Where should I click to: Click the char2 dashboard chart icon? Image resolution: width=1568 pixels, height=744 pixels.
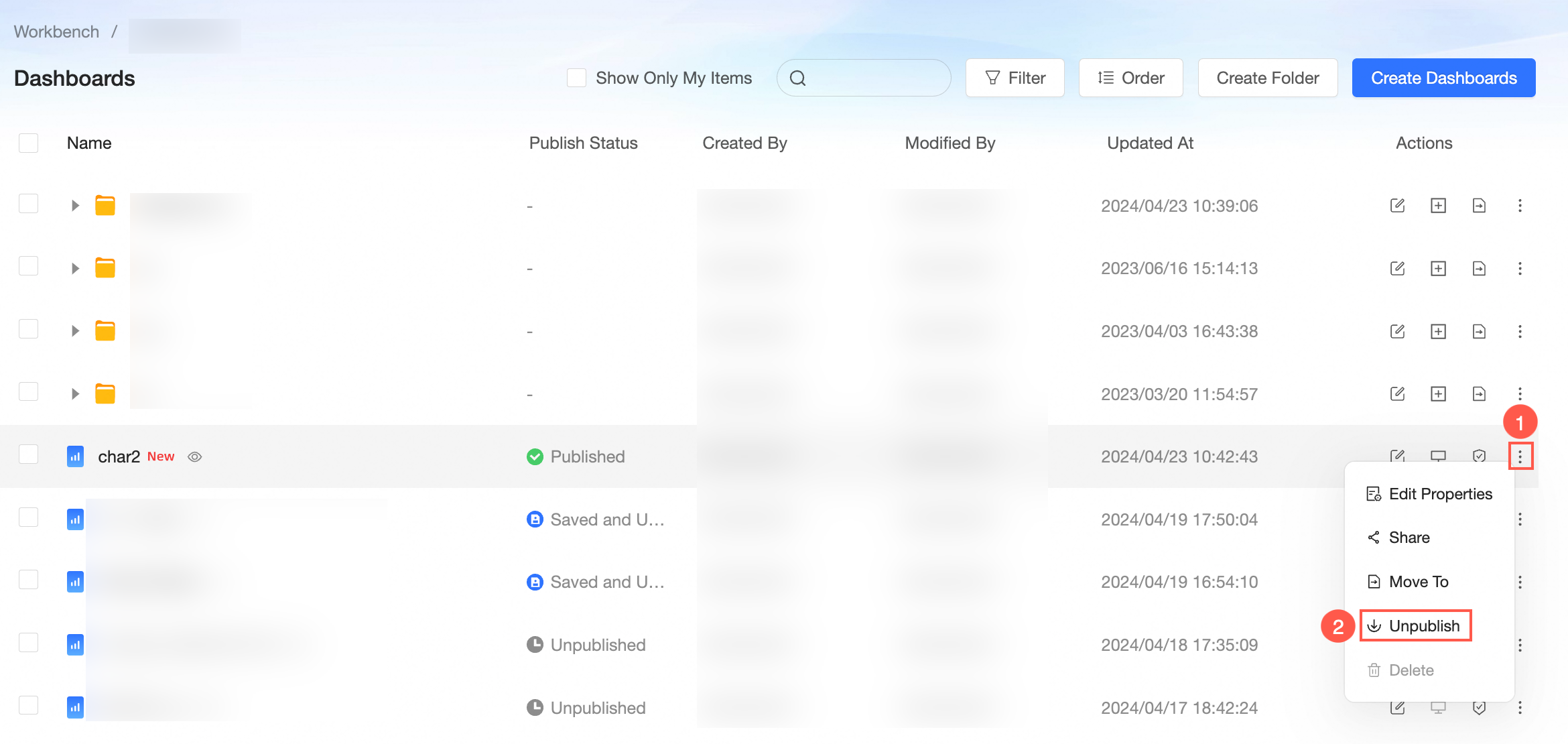(x=75, y=456)
